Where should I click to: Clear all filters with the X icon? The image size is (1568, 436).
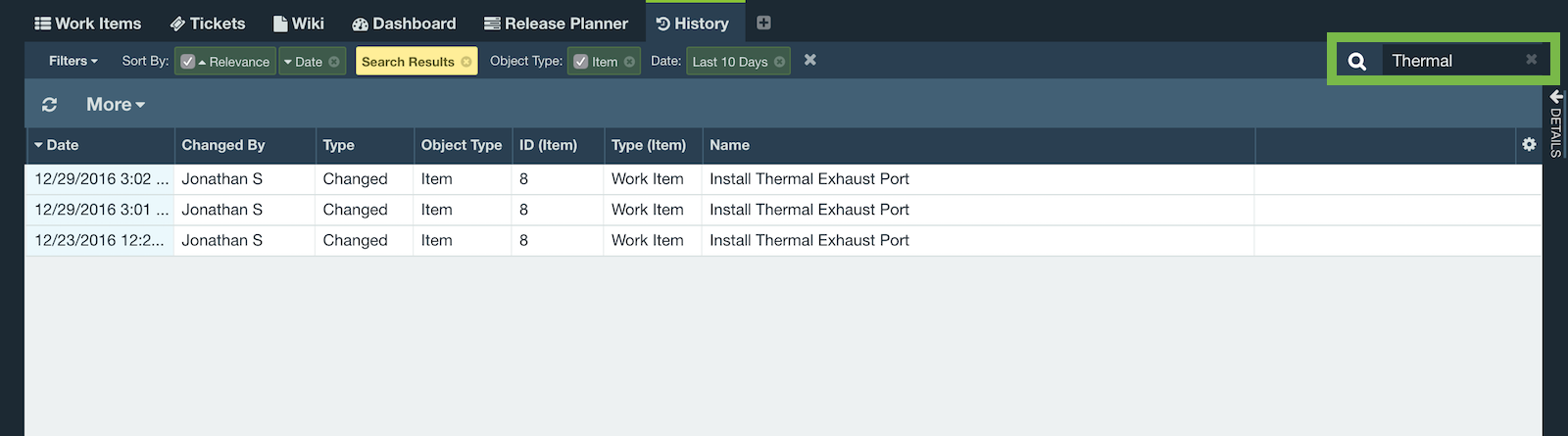click(810, 60)
